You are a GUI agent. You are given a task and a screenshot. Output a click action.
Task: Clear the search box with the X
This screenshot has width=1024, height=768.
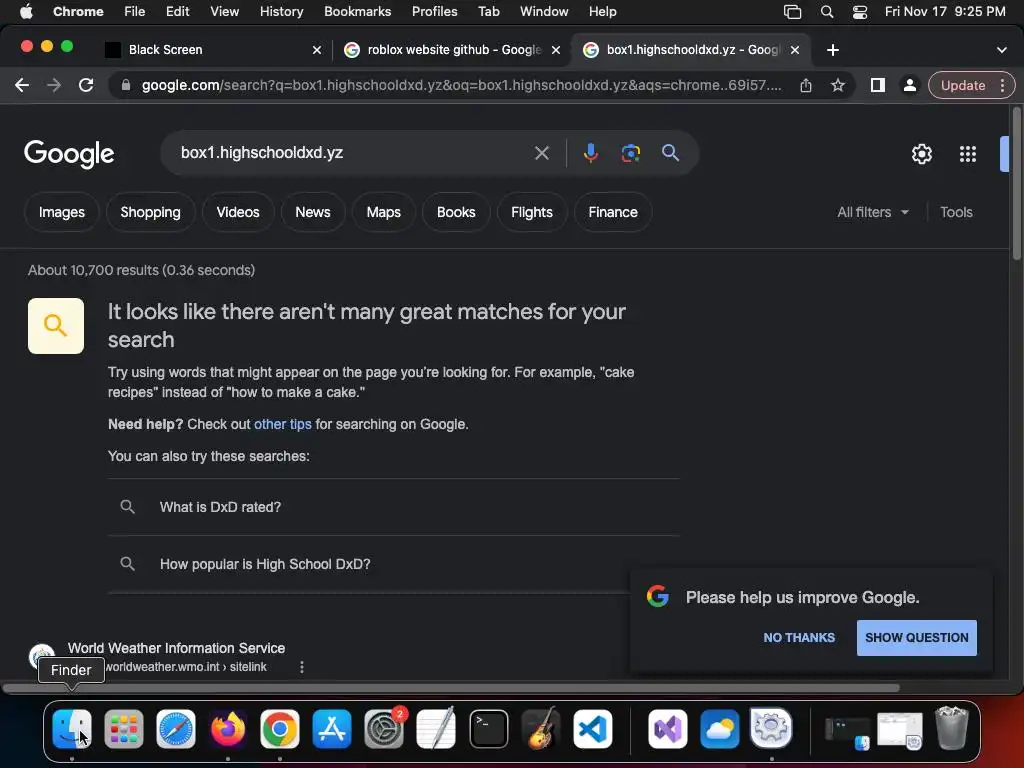[541, 153]
